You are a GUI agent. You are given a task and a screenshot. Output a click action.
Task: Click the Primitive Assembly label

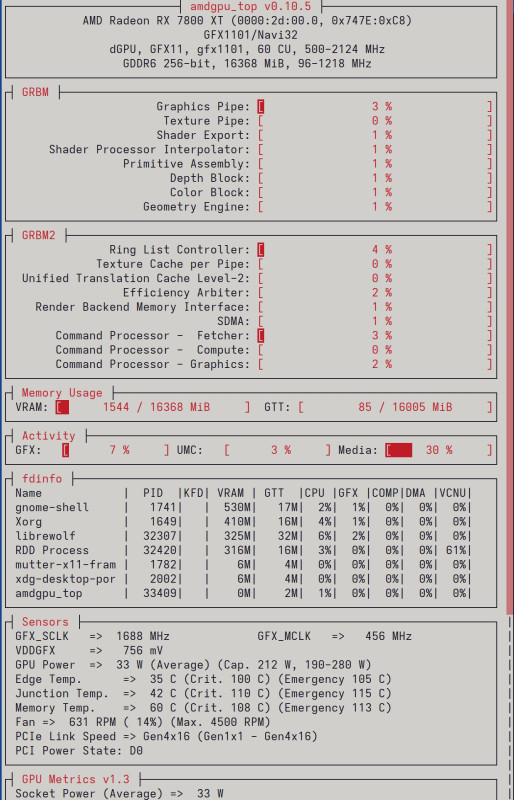pos(187,163)
